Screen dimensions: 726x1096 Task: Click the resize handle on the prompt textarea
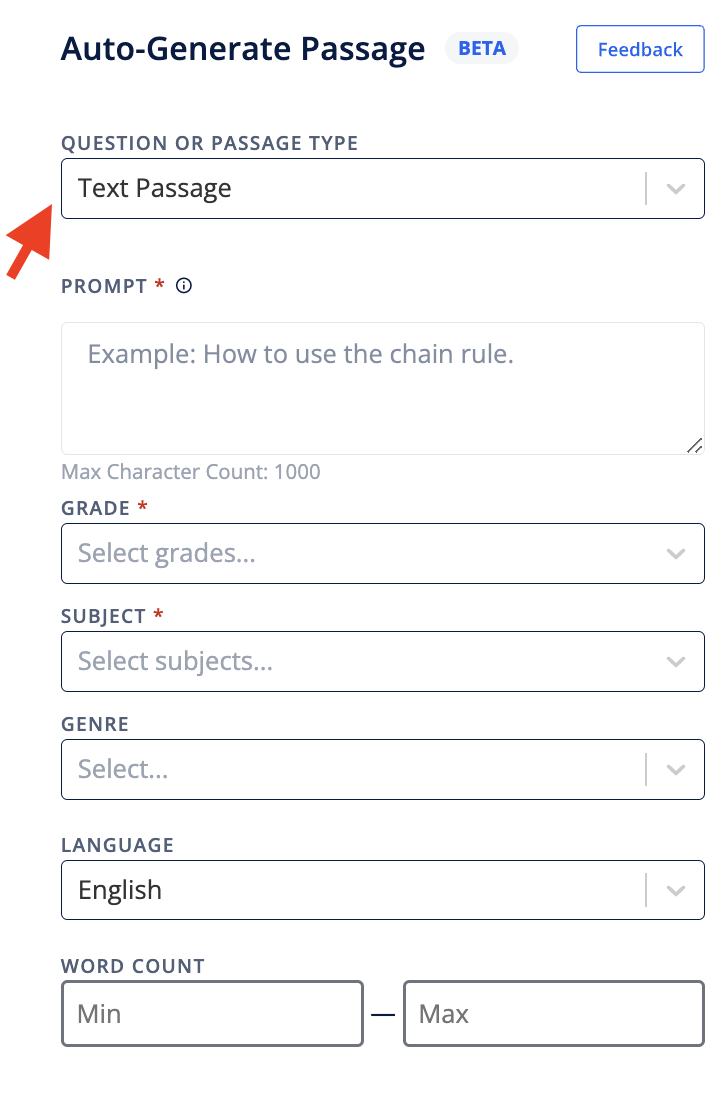(x=697, y=447)
